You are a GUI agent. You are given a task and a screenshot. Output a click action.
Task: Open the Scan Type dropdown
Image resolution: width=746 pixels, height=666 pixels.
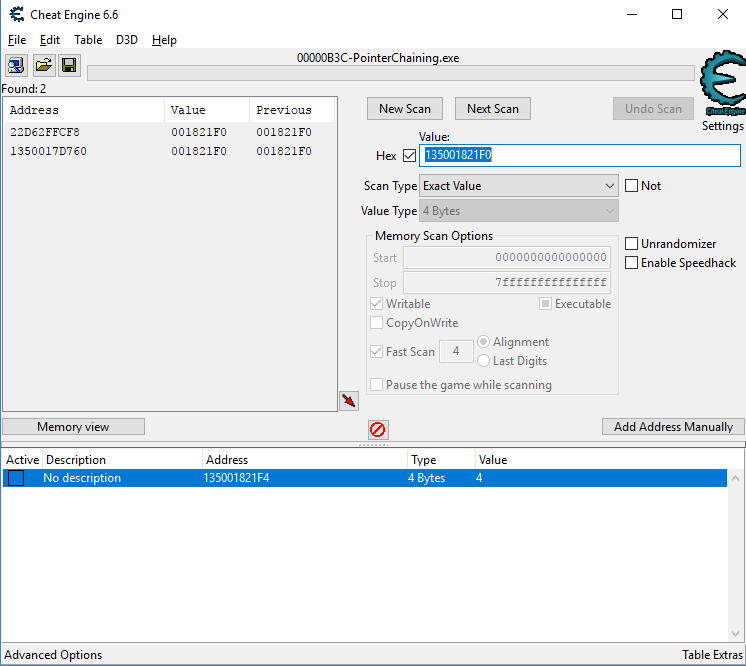pyautogui.click(x=519, y=186)
